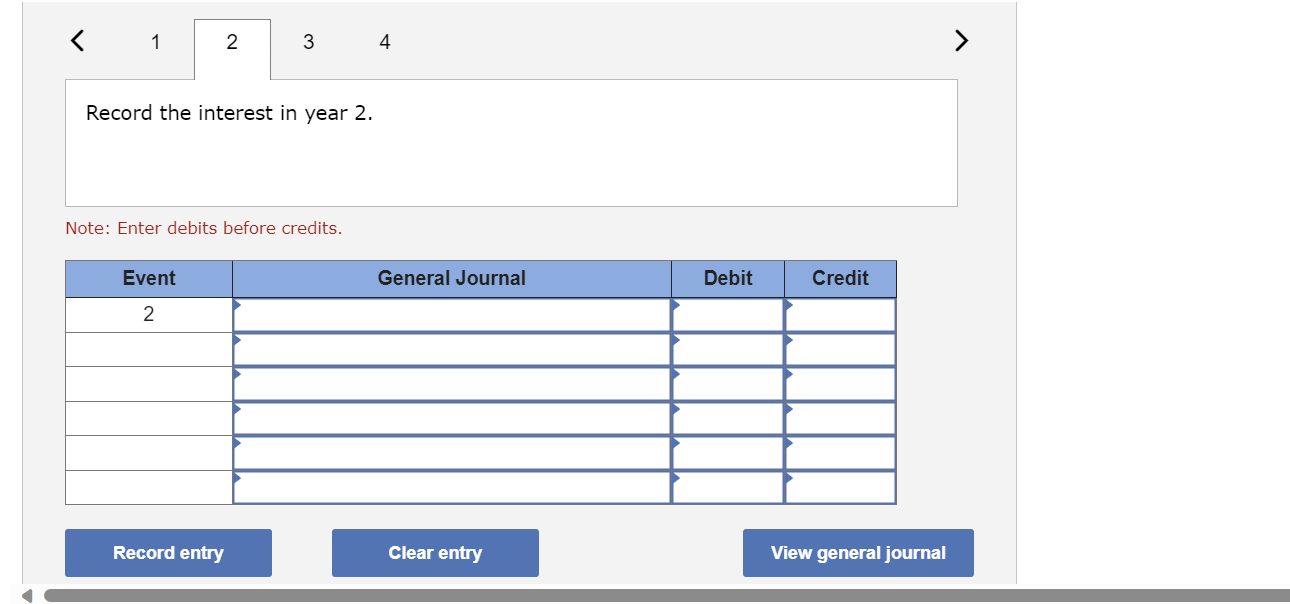Expand the Debit dropdown in the third row
The image size is (1290, 604).
click(676, 375)
